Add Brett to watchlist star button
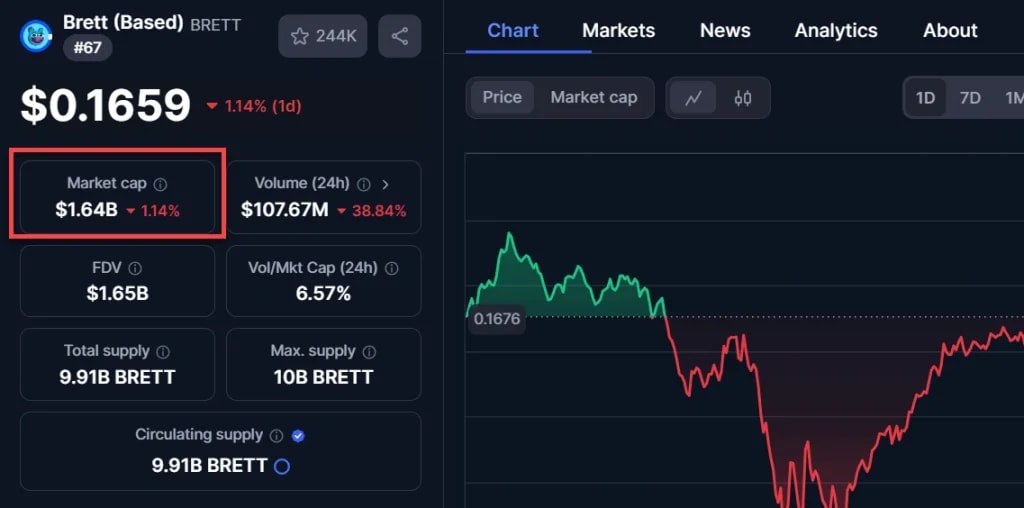 click(322, 36)
